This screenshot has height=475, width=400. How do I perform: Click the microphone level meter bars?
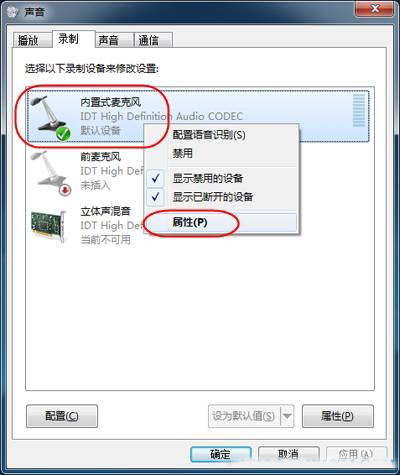[x=359, y=110]
